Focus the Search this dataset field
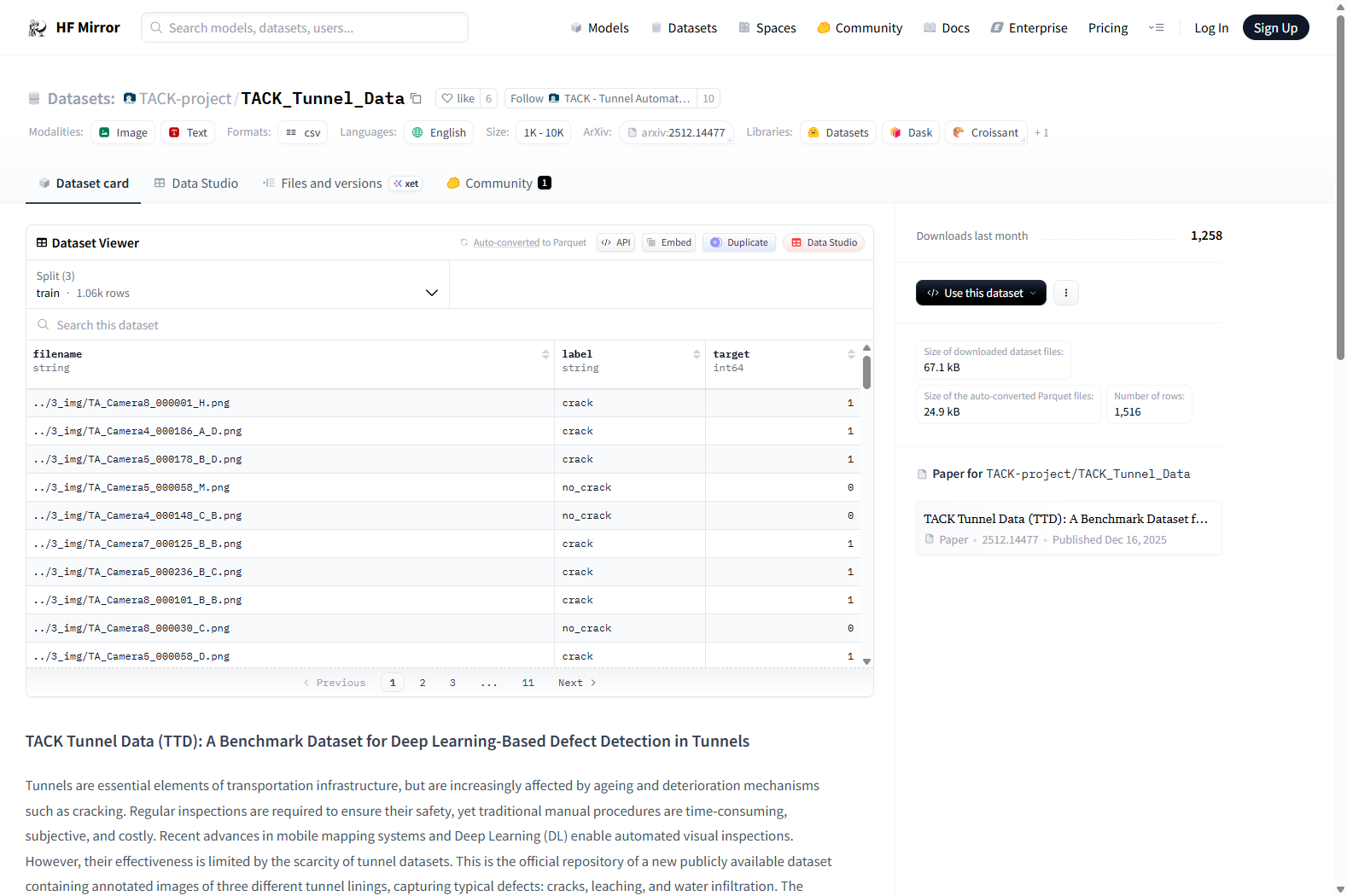Screen dimensions: 1347x896 click(x=450, y=325)
